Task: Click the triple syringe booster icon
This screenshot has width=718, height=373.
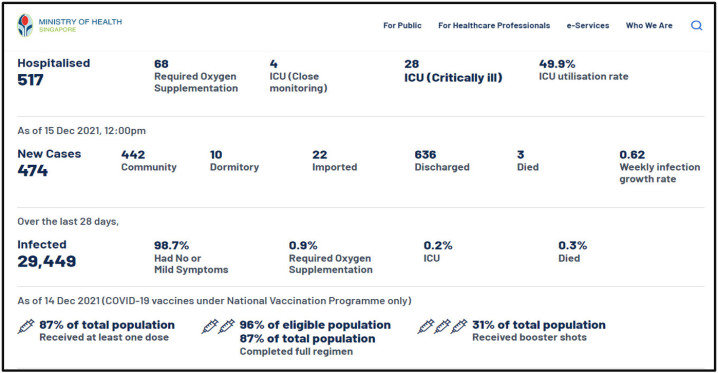Action: [x=443, y=327]
